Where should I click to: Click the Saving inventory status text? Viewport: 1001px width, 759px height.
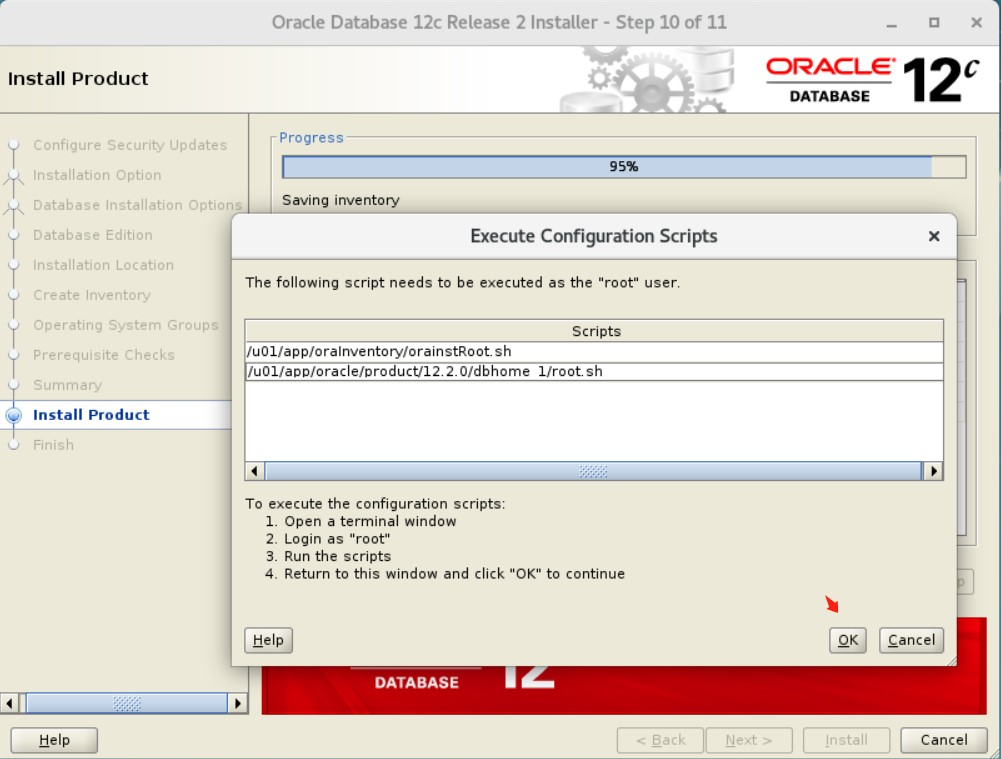click(x=340, y=200)
